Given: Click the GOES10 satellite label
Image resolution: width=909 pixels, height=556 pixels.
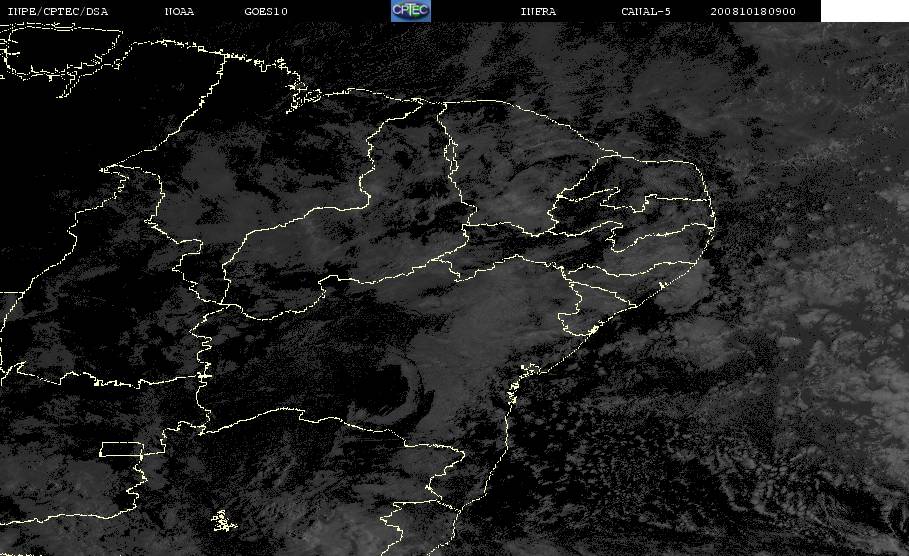Looking at the screenshot, I should coord(266,11).
